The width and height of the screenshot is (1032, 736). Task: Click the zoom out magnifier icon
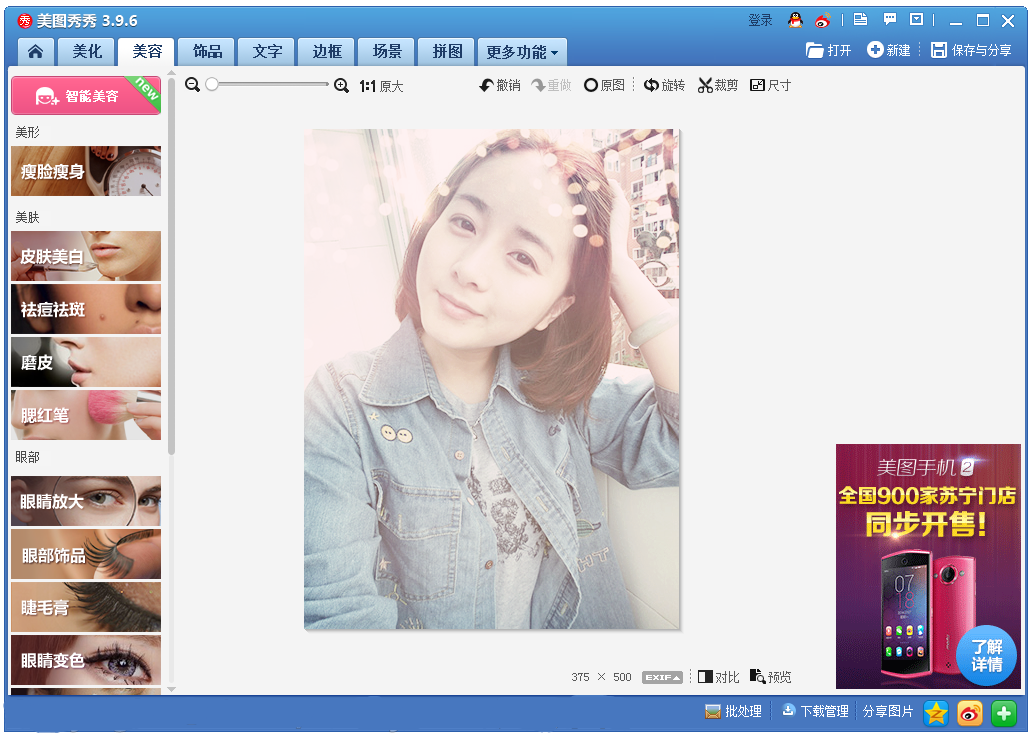193,86
